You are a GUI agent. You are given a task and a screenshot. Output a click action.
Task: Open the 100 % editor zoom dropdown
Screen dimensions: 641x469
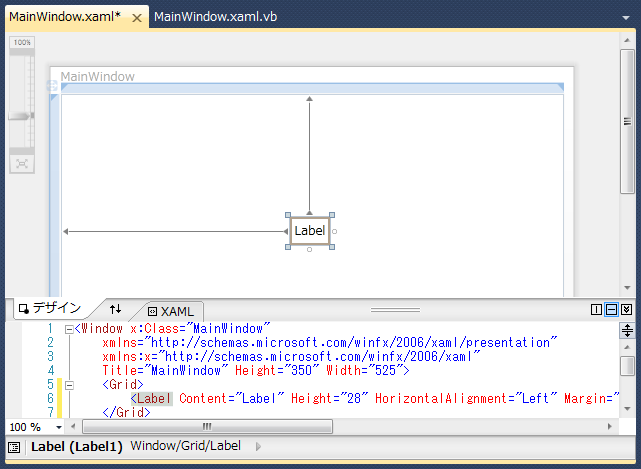[x=59, y=427]
